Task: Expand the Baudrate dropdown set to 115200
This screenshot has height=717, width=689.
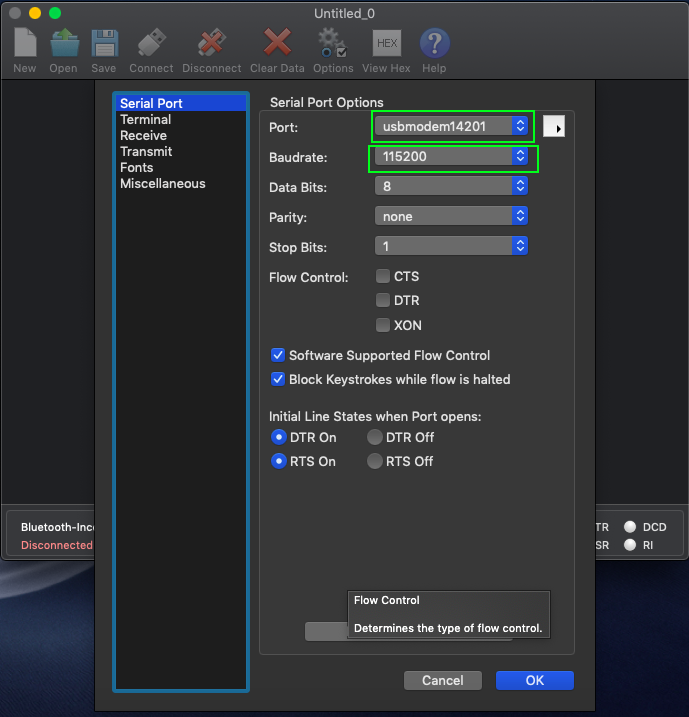Action: pos(453,157)
